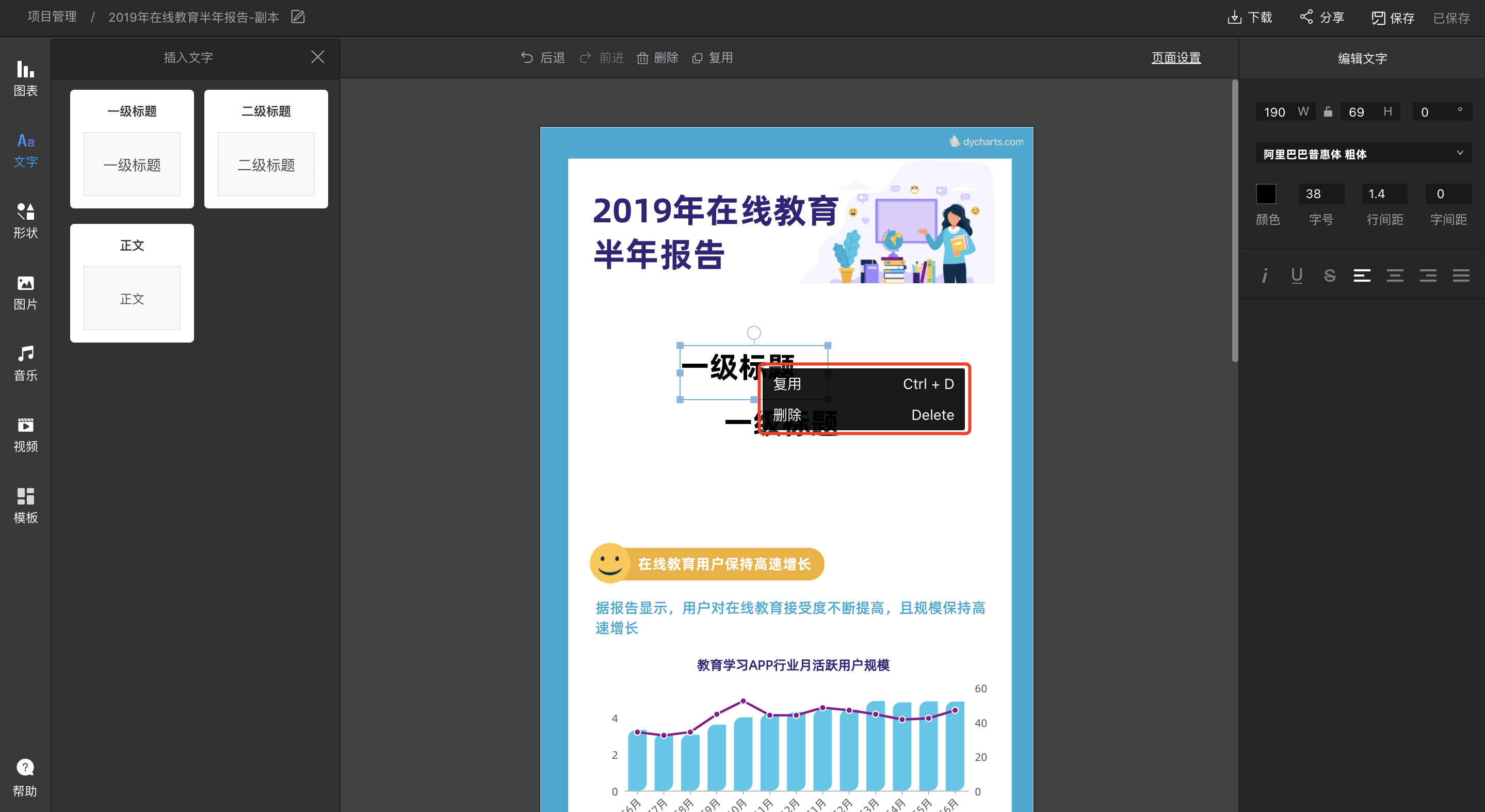Choose 删除 in the context menu
Viewport: 1485px width, 812px height.
863,415
